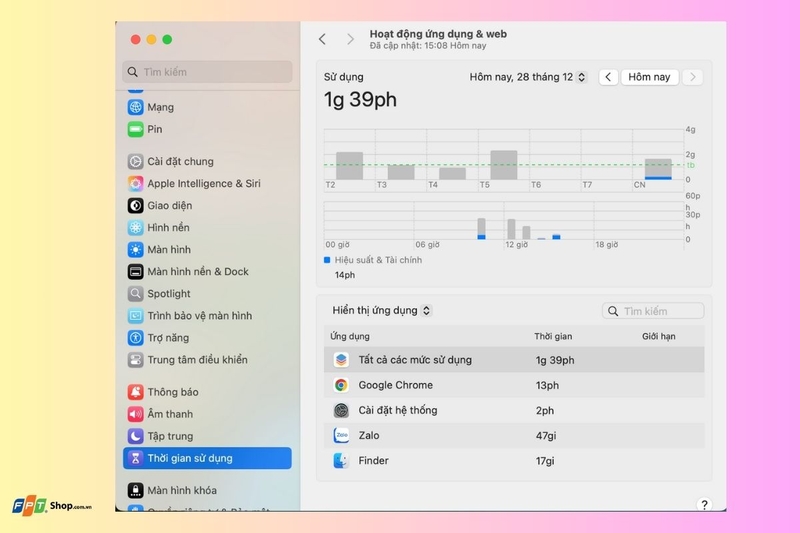Click the Giao diện appearance icon
Screen dimensions: 800x533
tap(135, 206)
